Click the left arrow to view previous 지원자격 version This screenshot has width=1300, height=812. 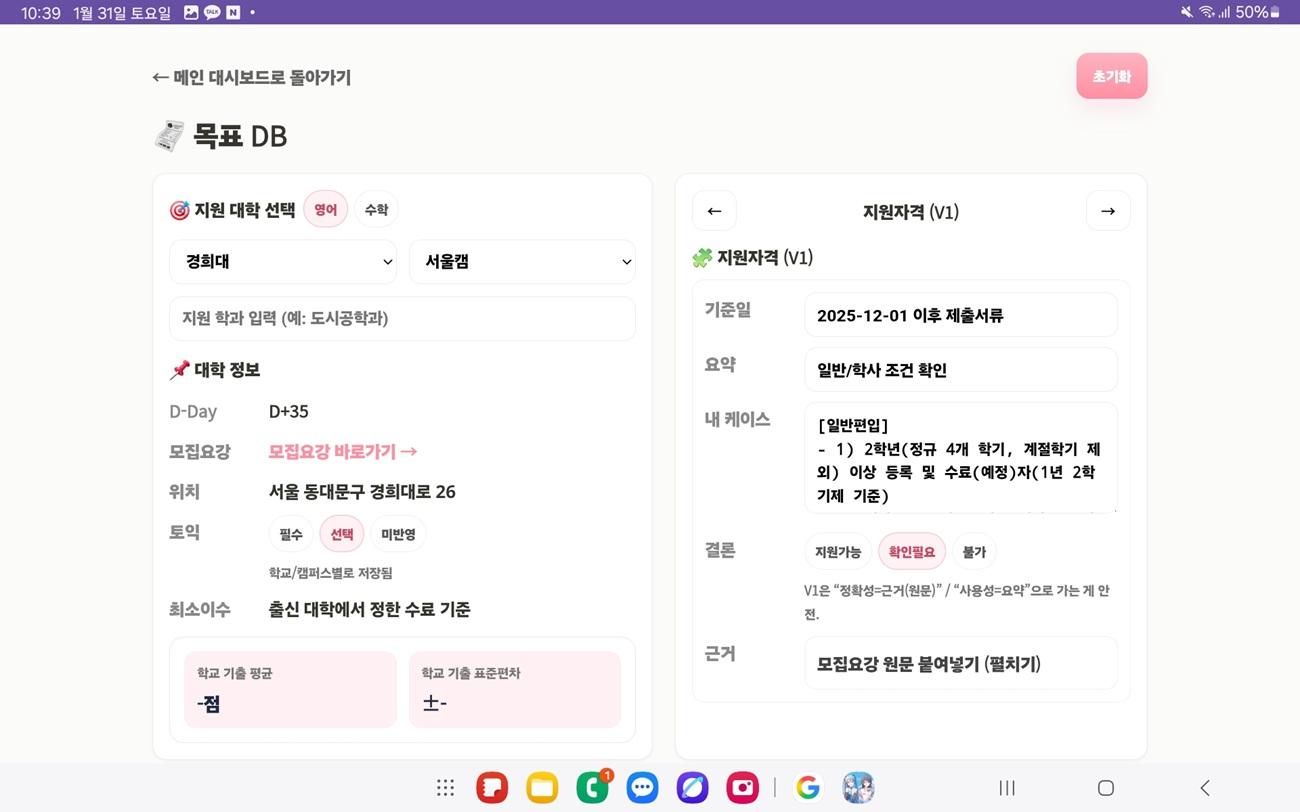click(x=714, y=210)
